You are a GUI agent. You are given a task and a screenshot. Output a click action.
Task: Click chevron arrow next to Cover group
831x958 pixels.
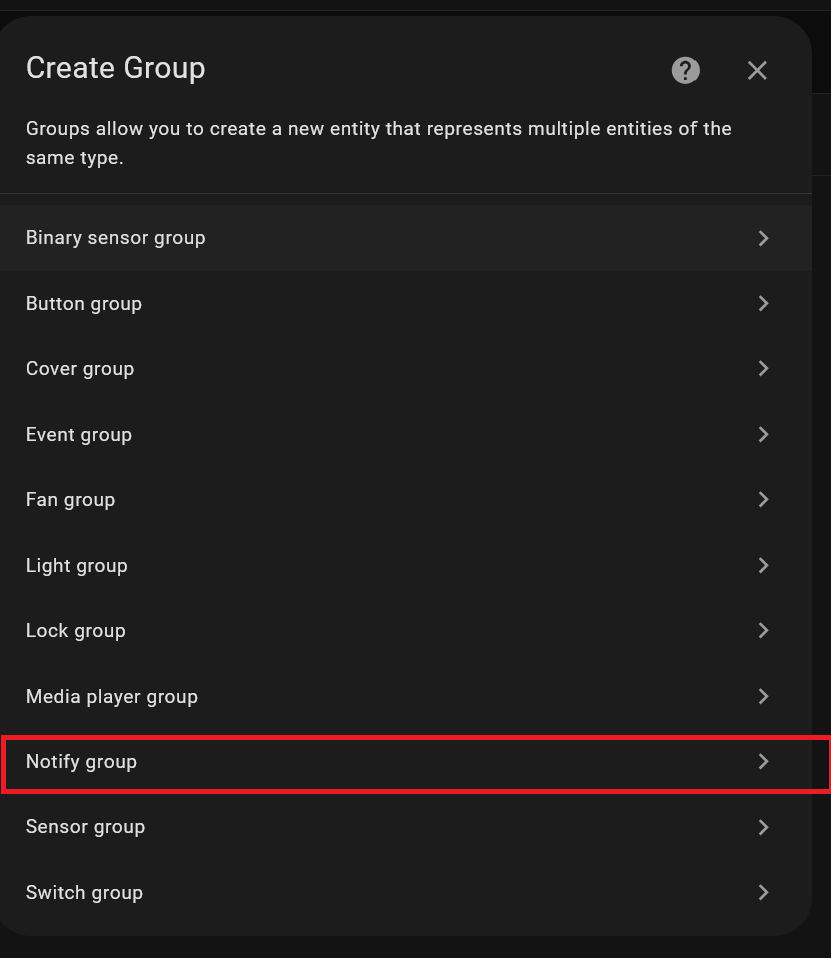[763, 369]
